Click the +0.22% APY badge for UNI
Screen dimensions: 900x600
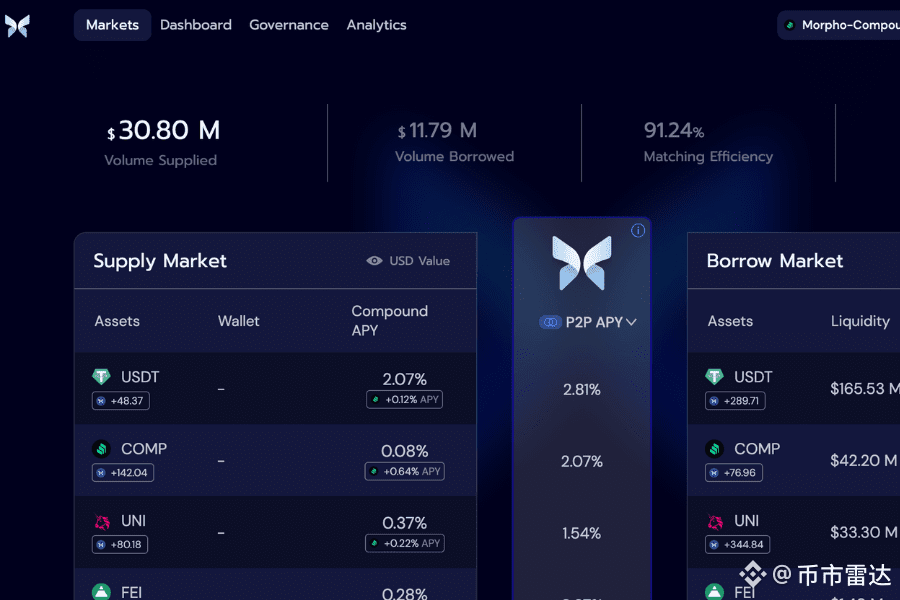(405, 543)
